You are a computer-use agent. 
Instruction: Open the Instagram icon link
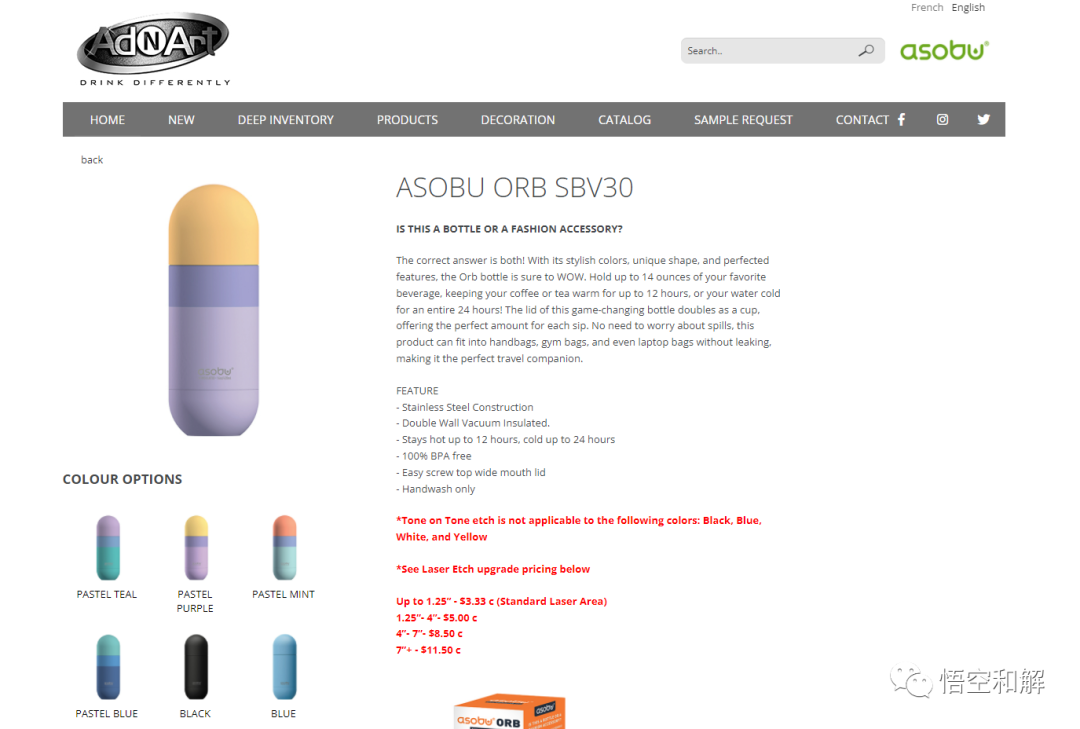[x=942, y=119]
